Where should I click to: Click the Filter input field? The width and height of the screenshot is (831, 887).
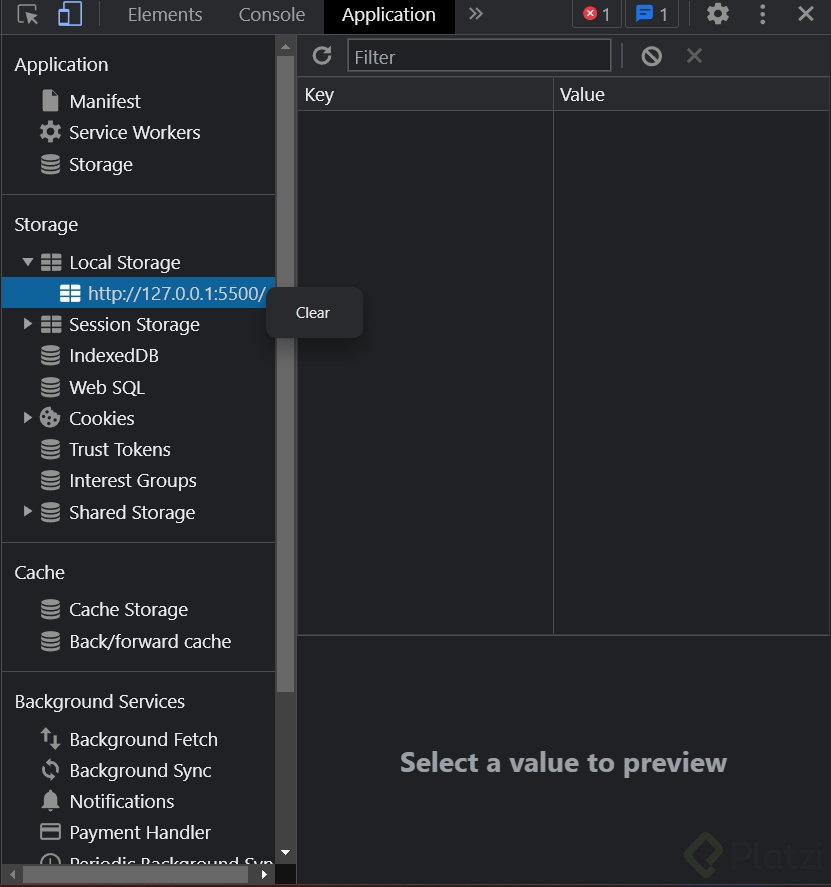pyautogui.click(x=479, y=56)
